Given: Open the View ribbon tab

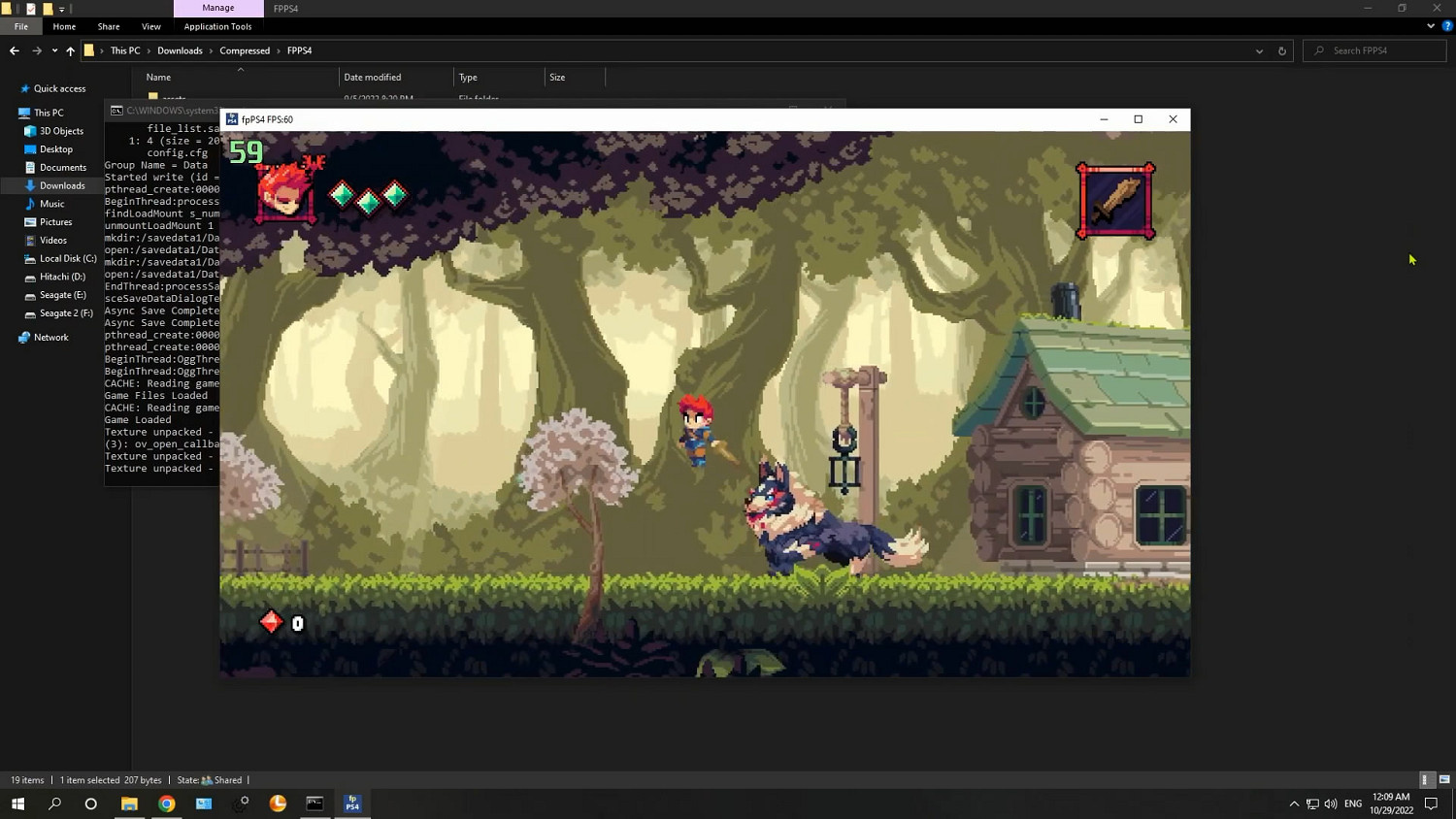Looking at the screenshot, I should pyautogui.click(x=150, y=26).
